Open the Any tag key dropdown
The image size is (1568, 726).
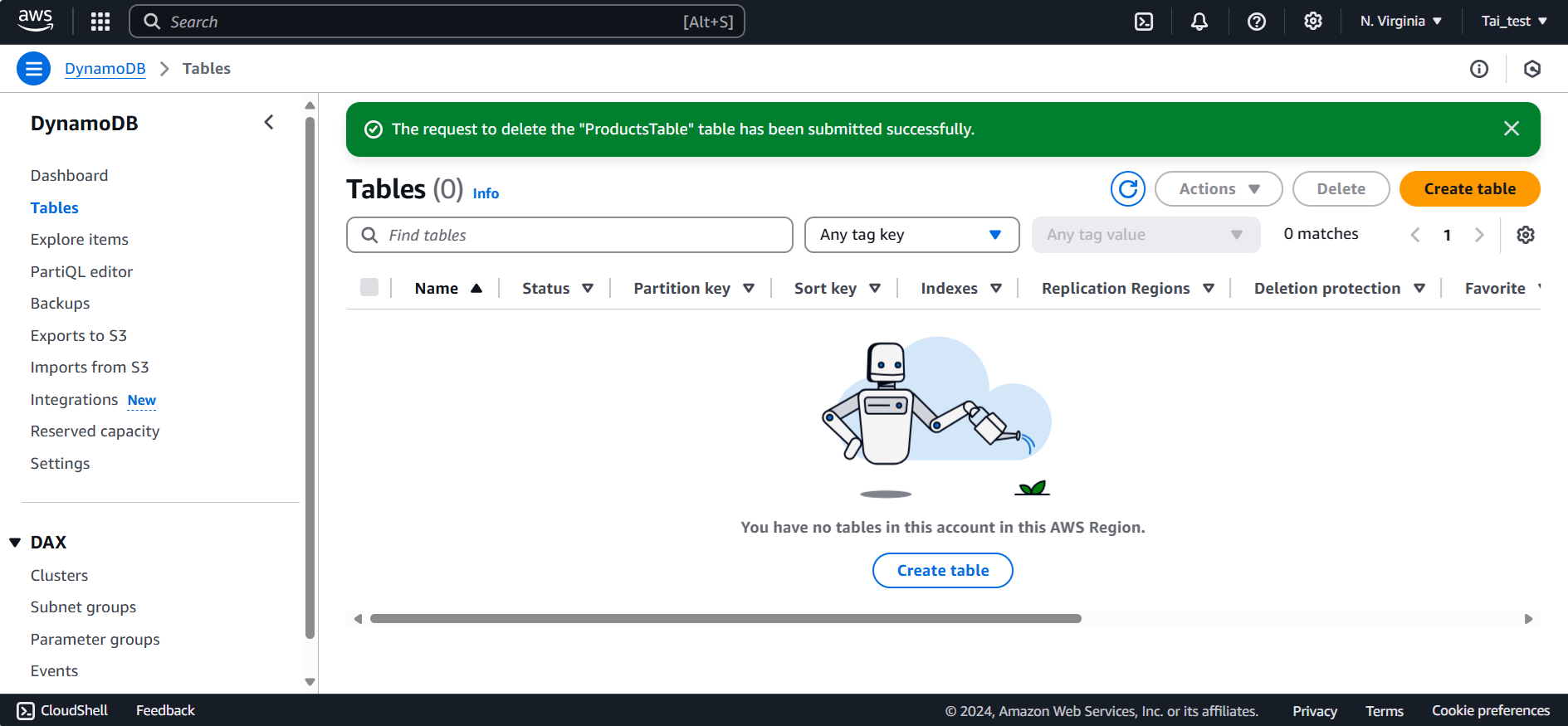911,235
